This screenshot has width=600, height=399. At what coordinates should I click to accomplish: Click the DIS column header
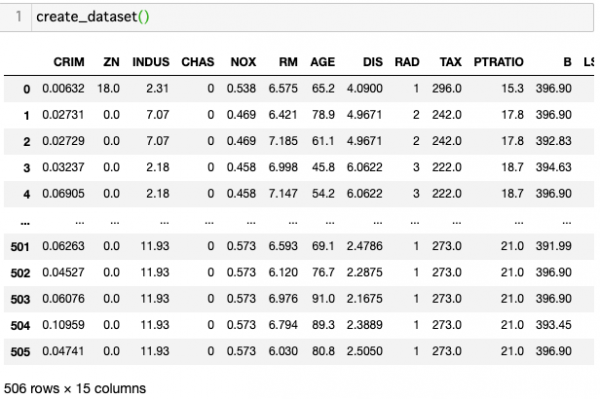[373, 62]
